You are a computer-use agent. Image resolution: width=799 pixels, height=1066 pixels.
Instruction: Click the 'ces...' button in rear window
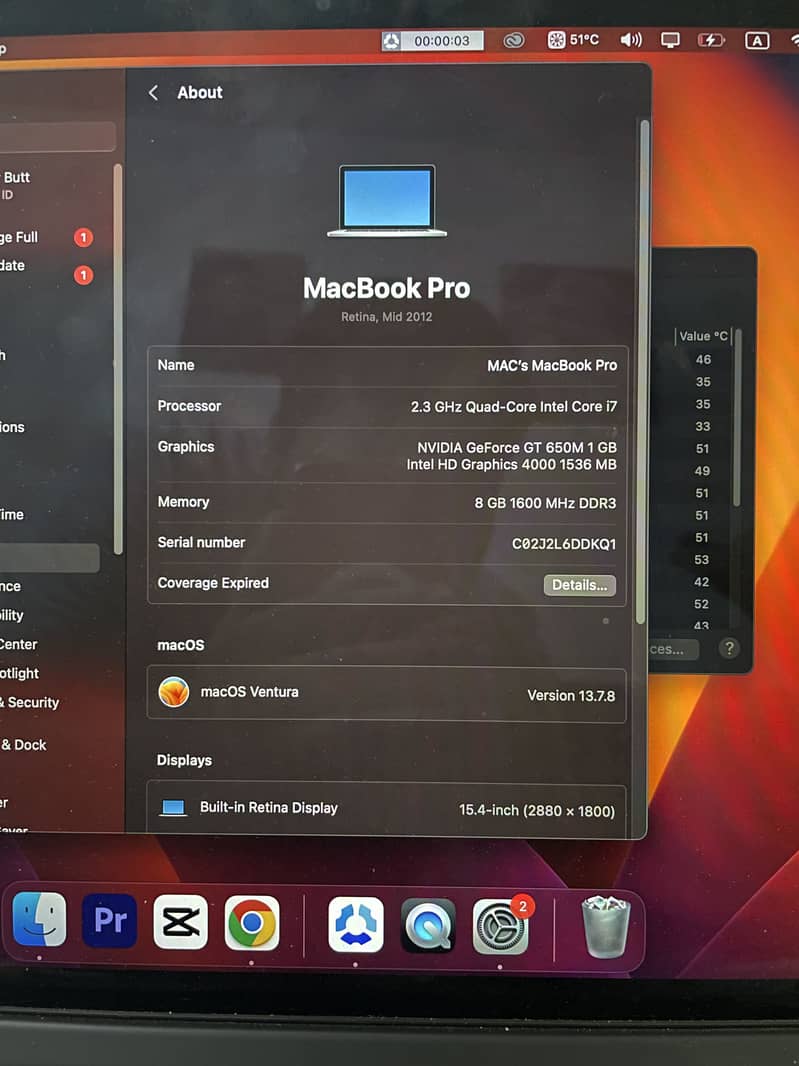coord(673,649)
